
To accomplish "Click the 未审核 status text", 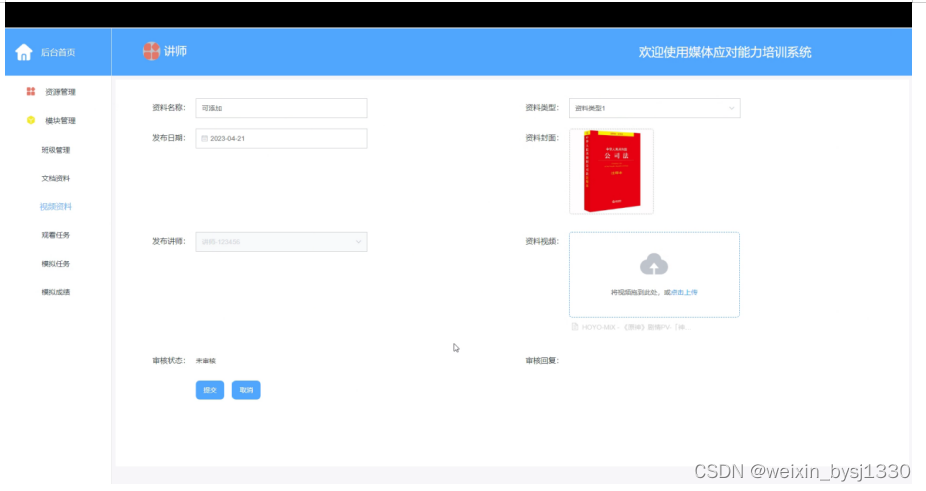I will coord(206,360).
